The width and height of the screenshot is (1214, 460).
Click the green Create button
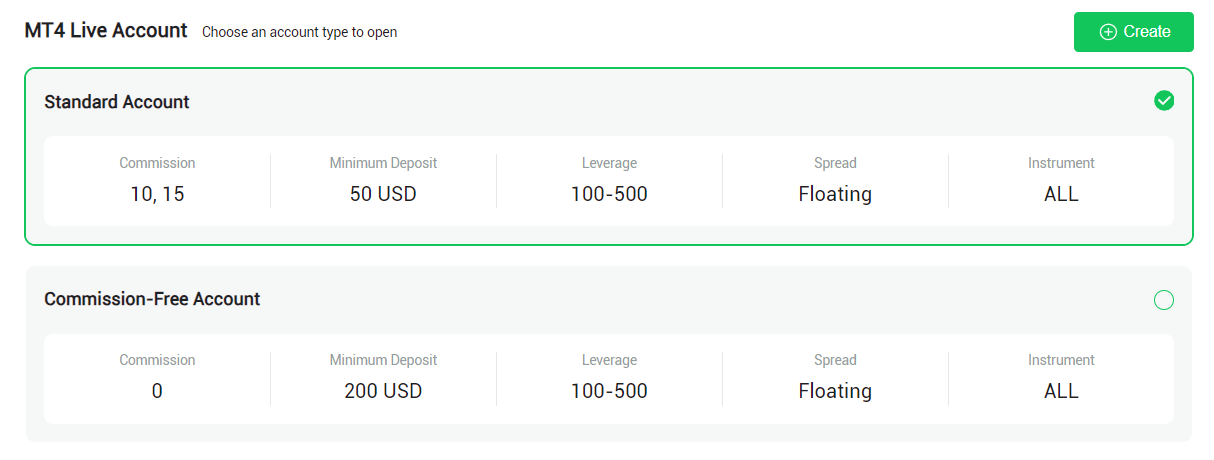pos(1133,32)
